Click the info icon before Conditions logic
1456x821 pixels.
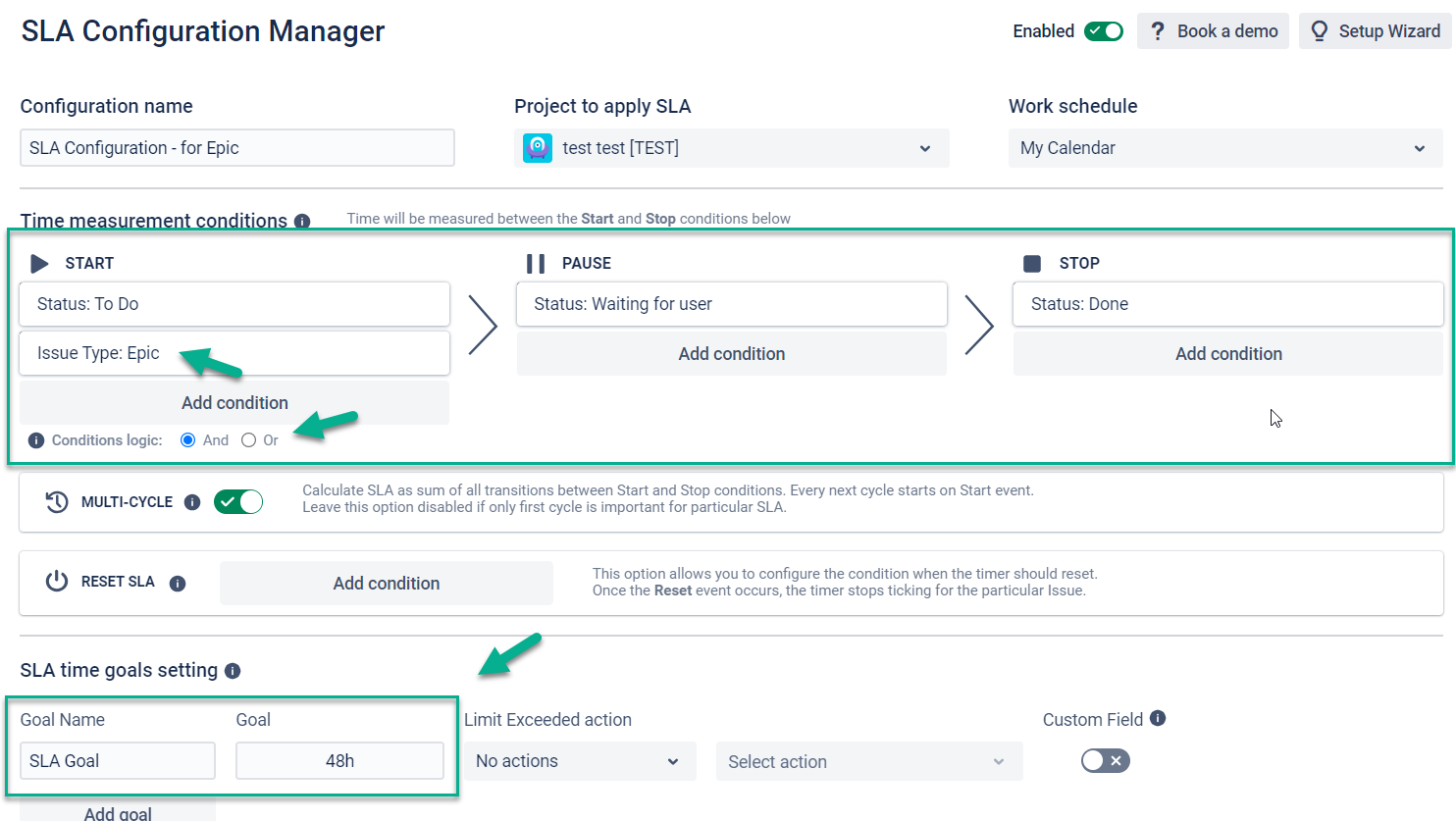tap(36, 440)
